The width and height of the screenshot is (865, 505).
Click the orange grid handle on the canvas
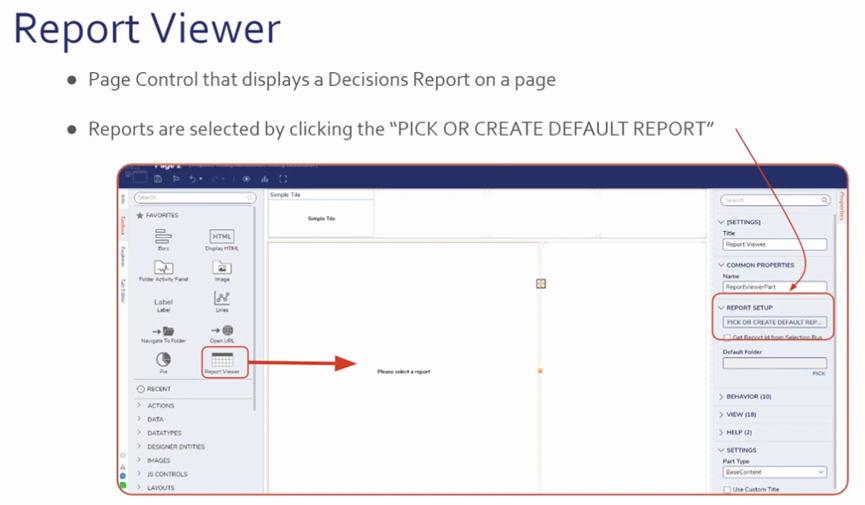click(x=541, y=284)
